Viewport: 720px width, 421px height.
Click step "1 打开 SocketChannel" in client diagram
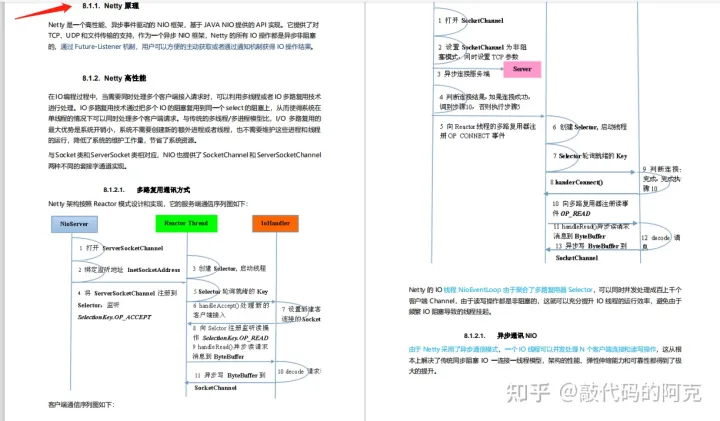pyautogui.click(x=471, y=20)
